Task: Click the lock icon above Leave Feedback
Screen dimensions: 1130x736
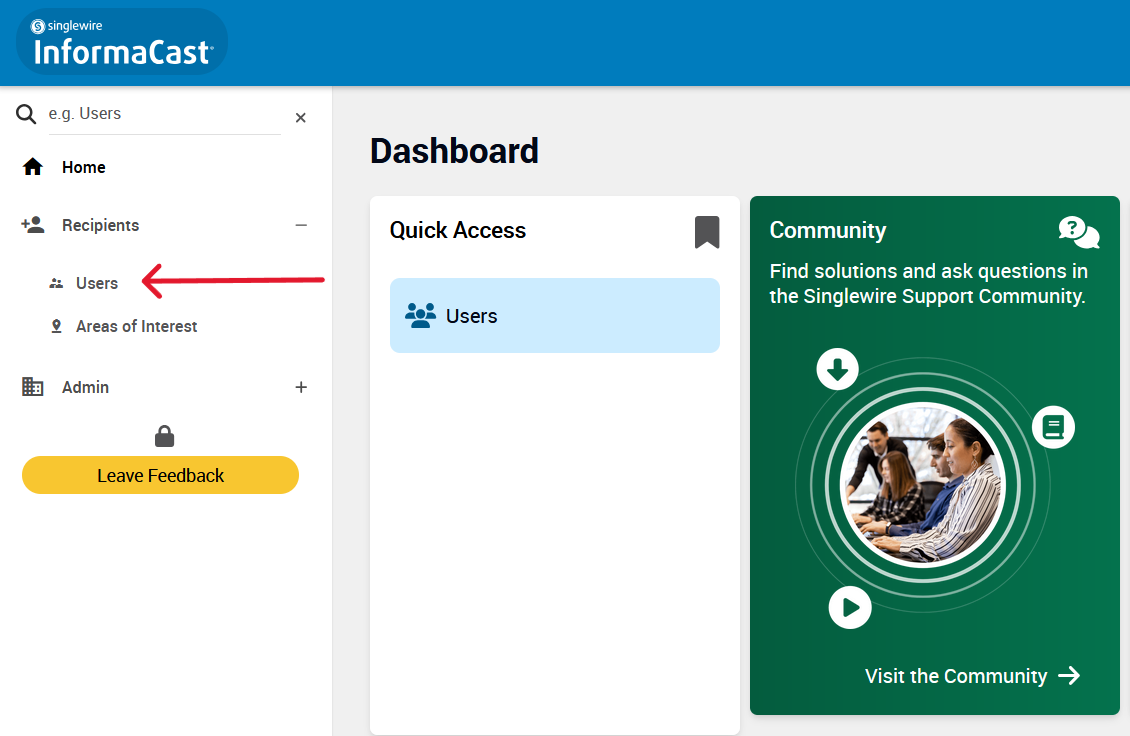Action: [x=163, y=435]
